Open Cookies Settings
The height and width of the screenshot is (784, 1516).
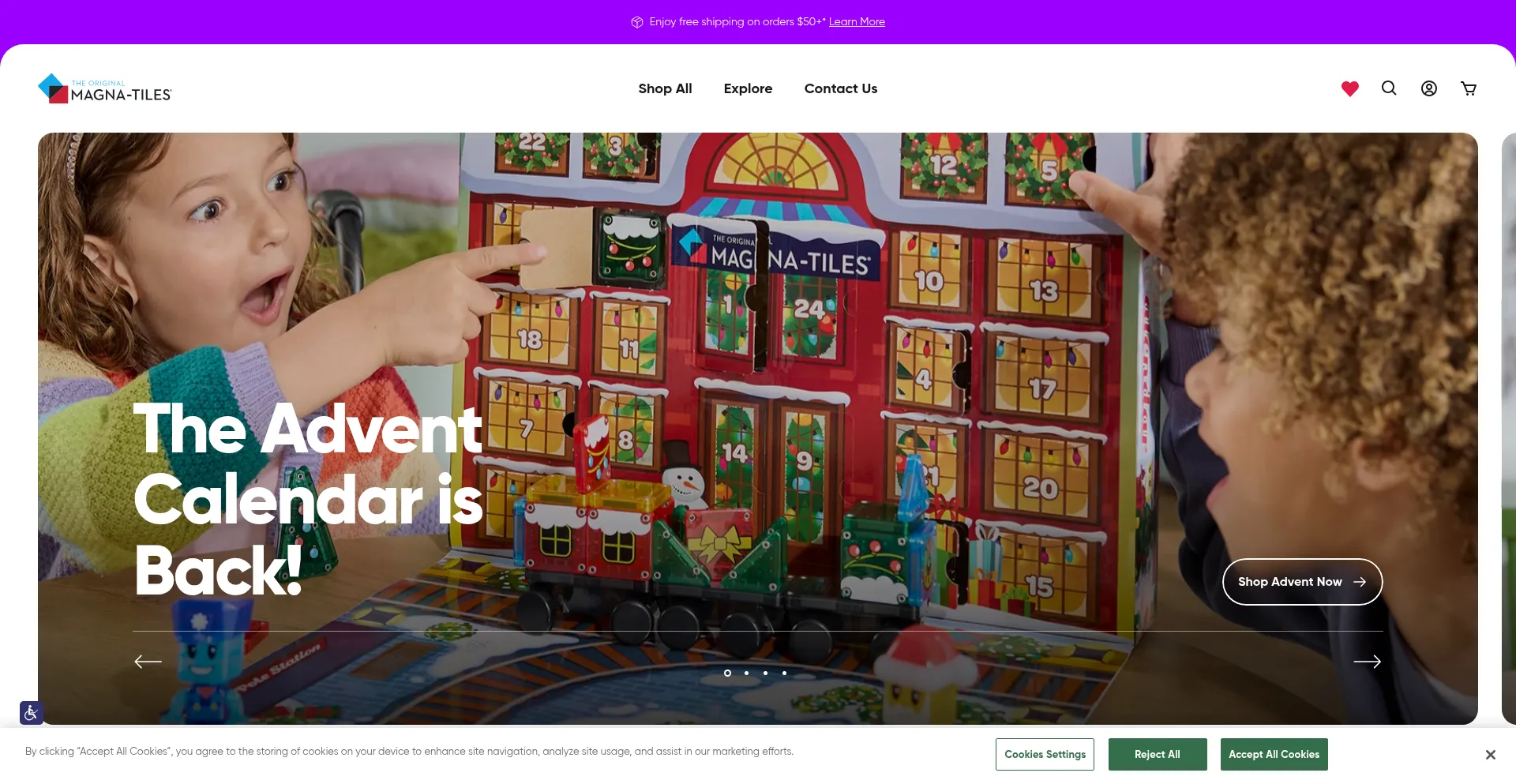1045,754
